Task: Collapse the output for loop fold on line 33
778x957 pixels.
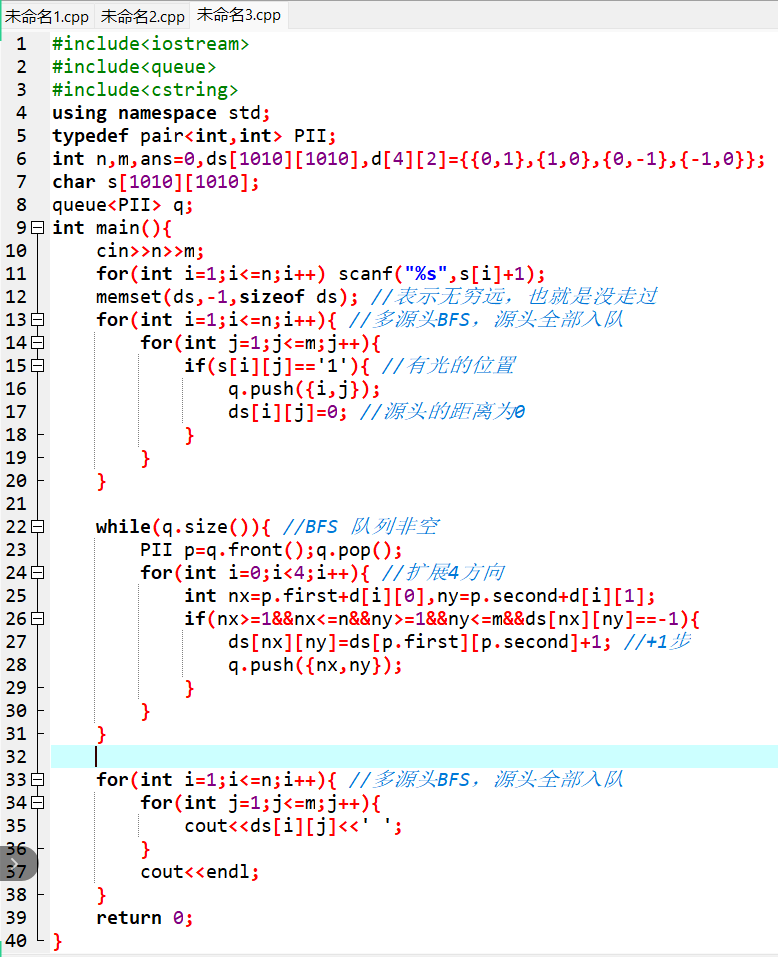Action: [x=38, y=779]
